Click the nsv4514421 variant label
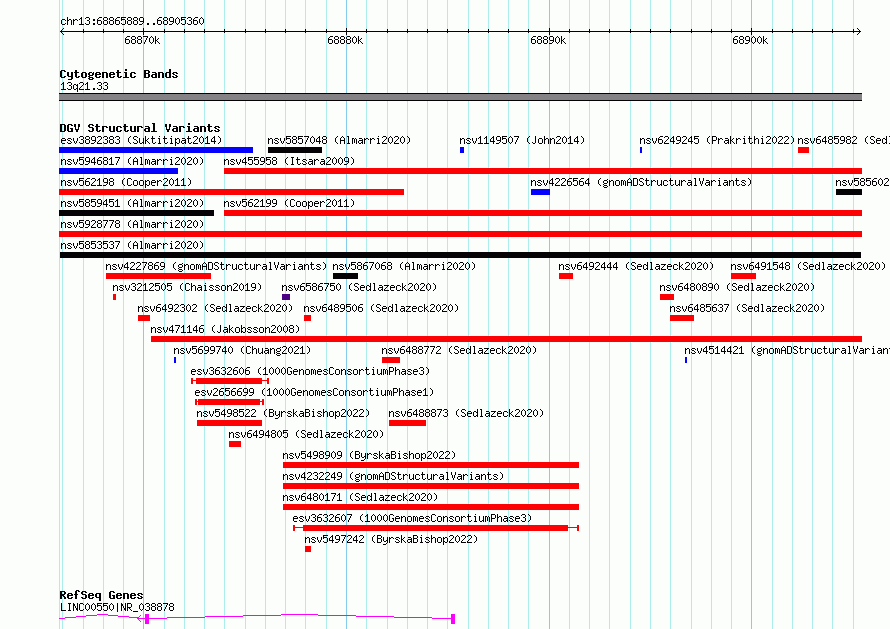890x629 pixels. coord(787,350)
